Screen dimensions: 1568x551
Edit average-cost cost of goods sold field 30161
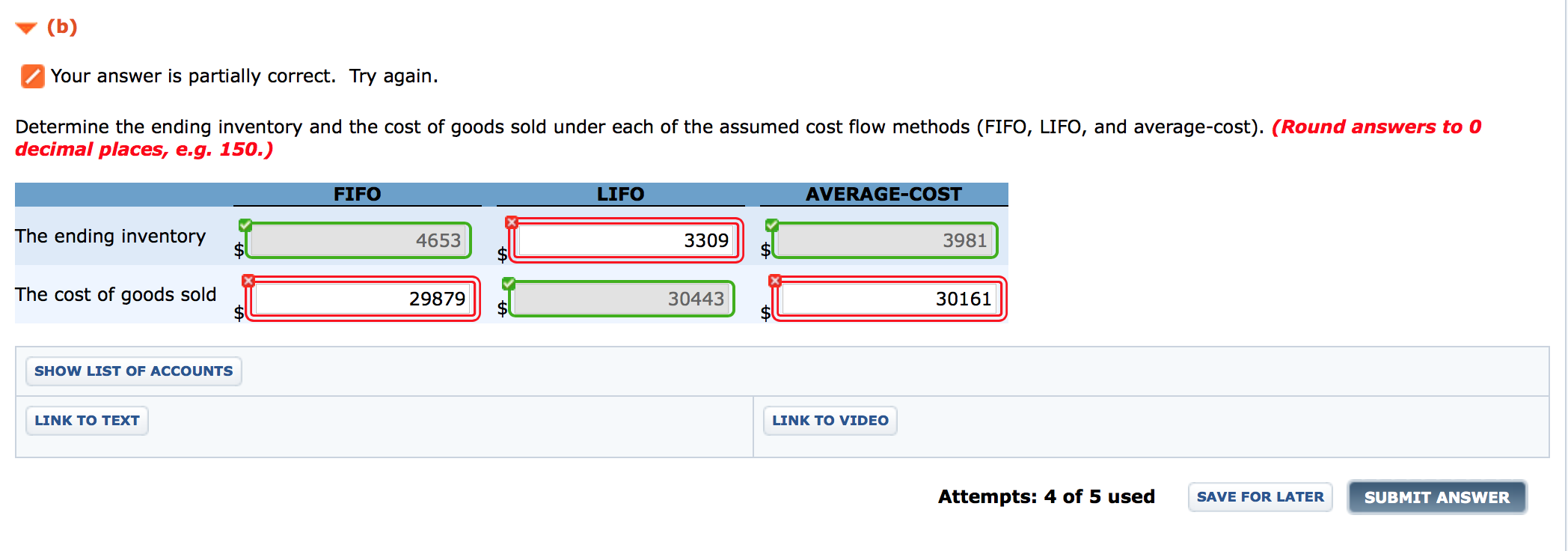pos(889,299)
